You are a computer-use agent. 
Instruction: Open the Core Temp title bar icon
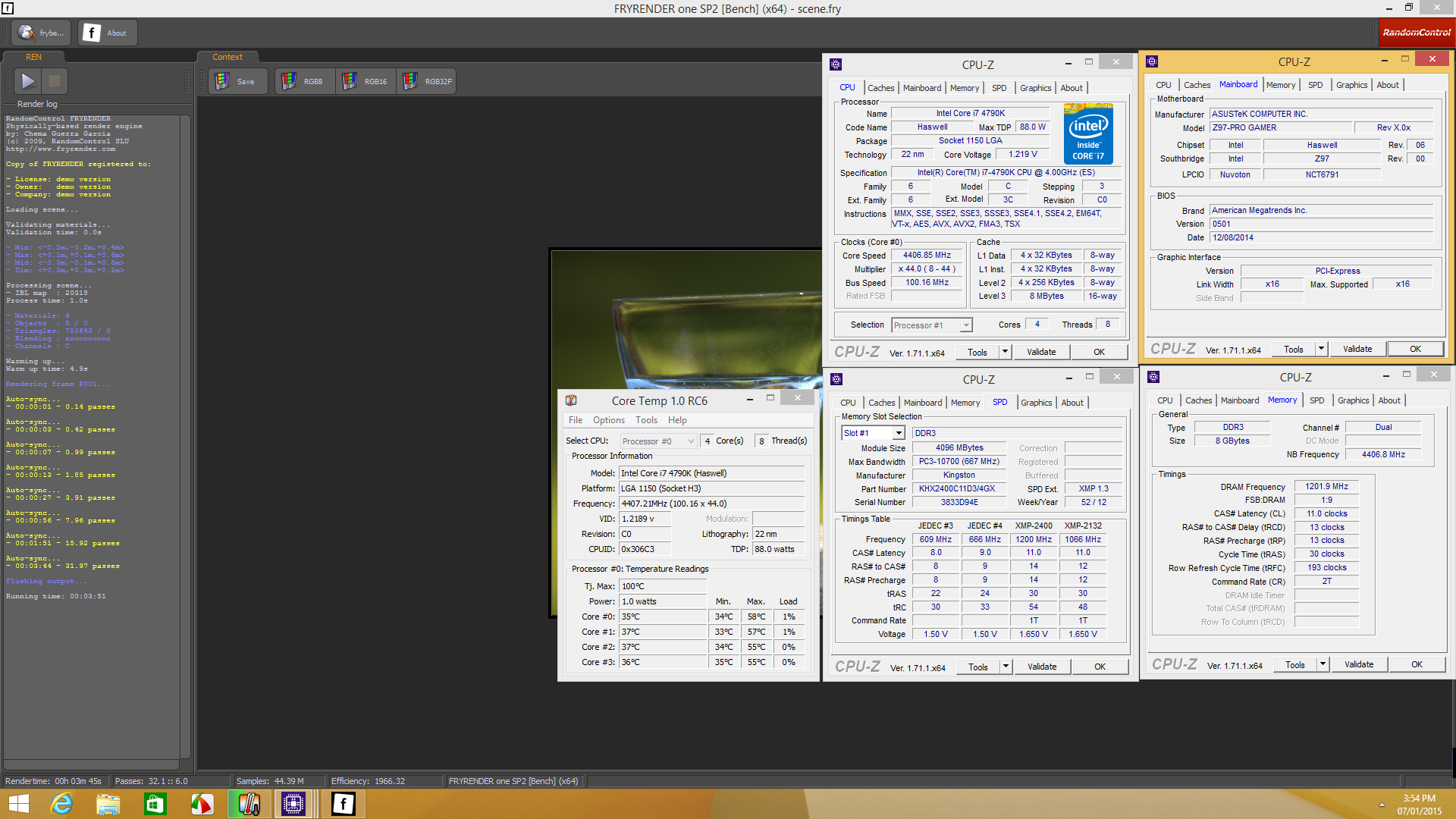tap(571, 400)
